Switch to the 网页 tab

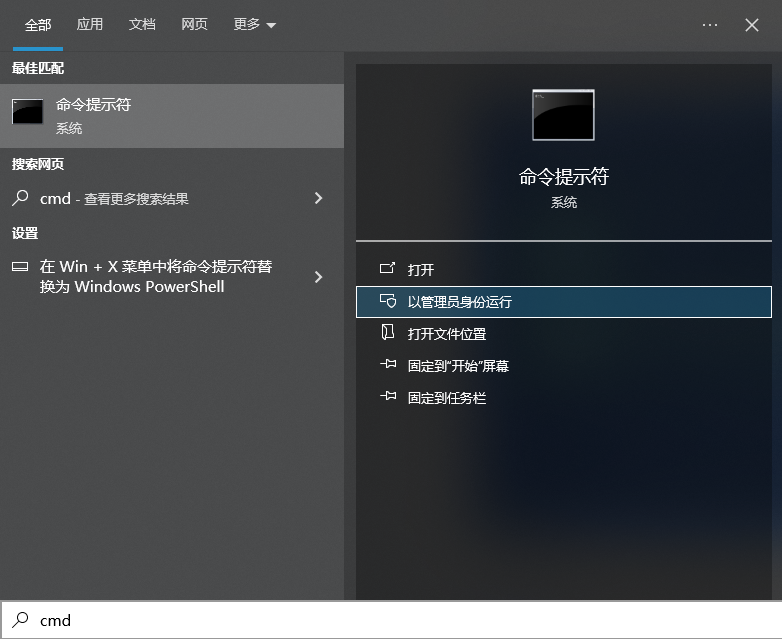(195, 24)
